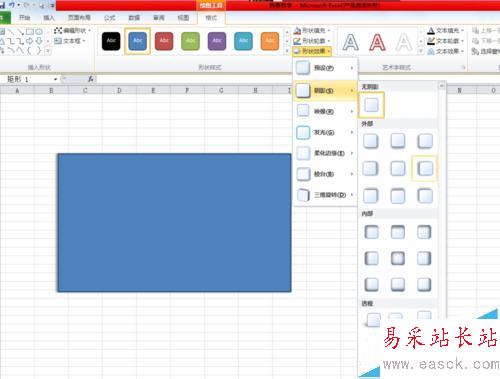Image resolution: width=500 pixels, height=379 pixels.
Task: Expand the insert shapes gallery
Action: (x=48, y=51)
